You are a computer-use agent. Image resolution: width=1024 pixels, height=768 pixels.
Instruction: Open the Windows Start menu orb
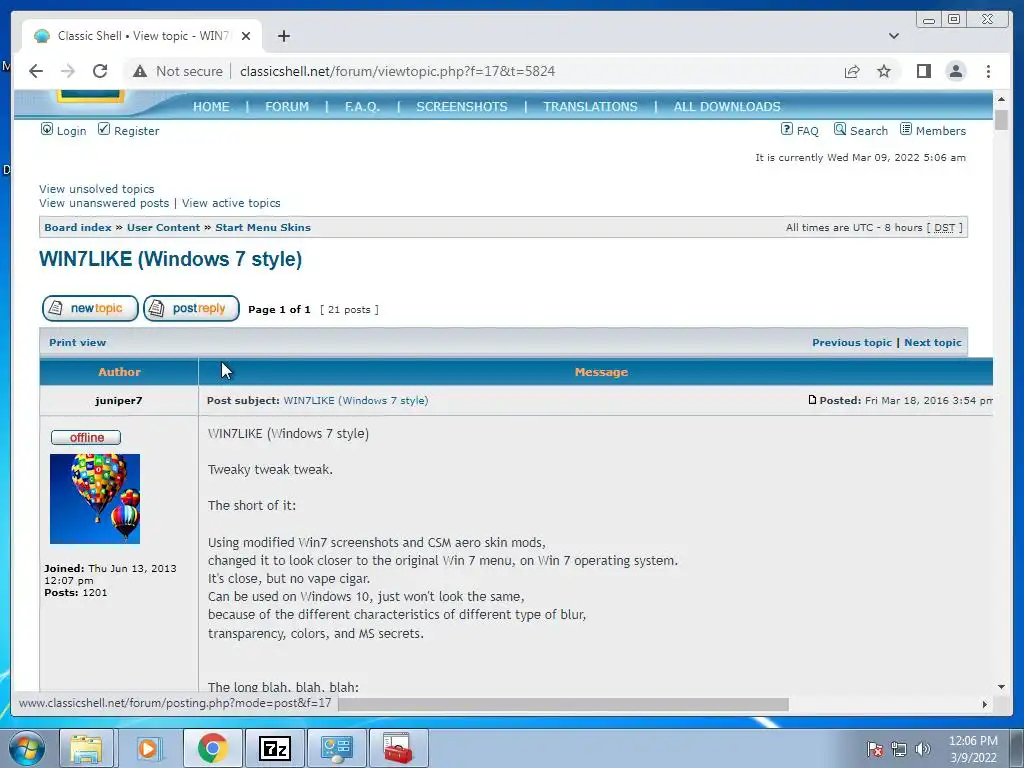coord(27,748)
